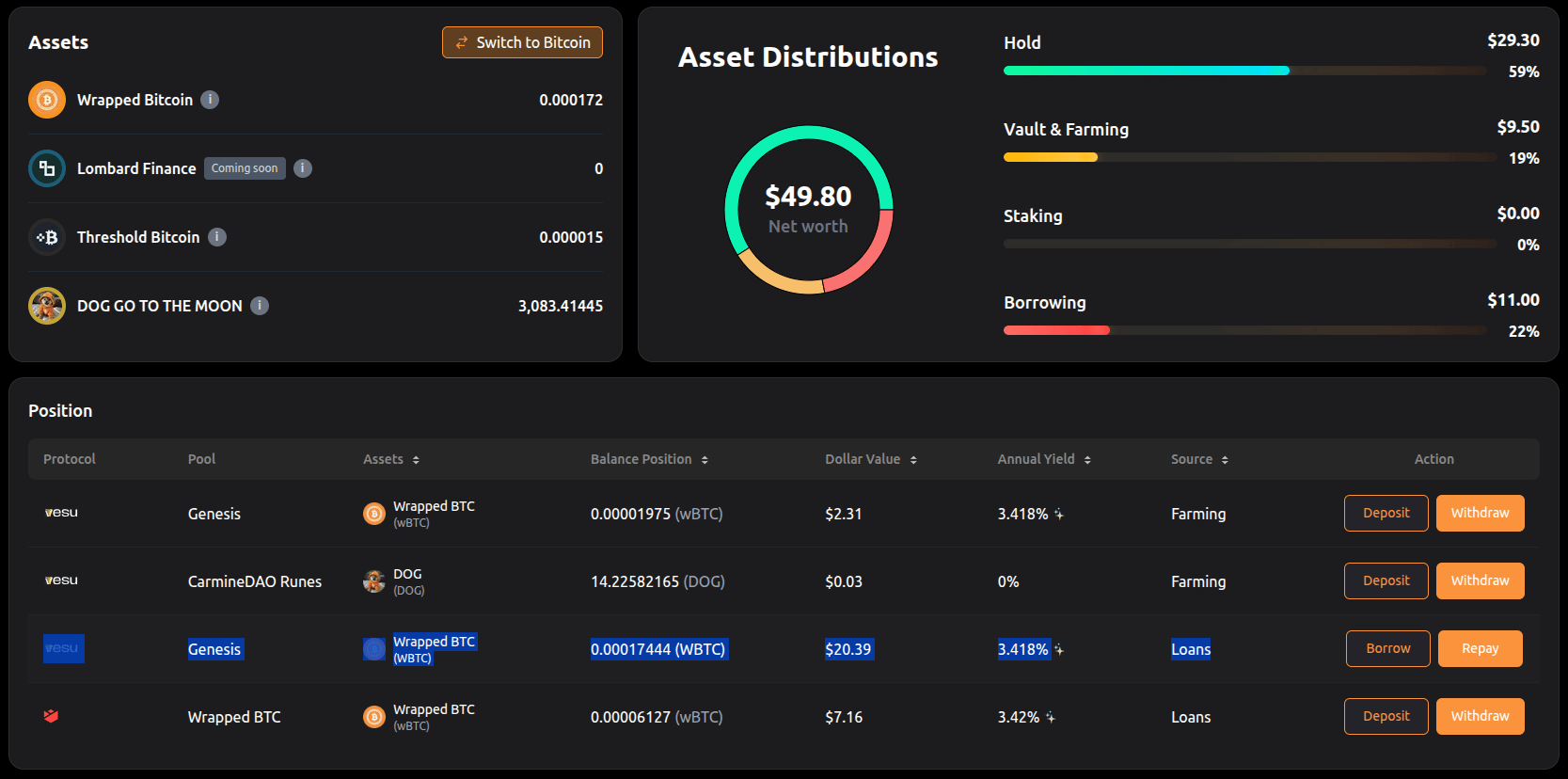The image size is (1568, 779).
Task: Click the sparkle icon next to 3.42% yield
Action: tap(1051, 717)
